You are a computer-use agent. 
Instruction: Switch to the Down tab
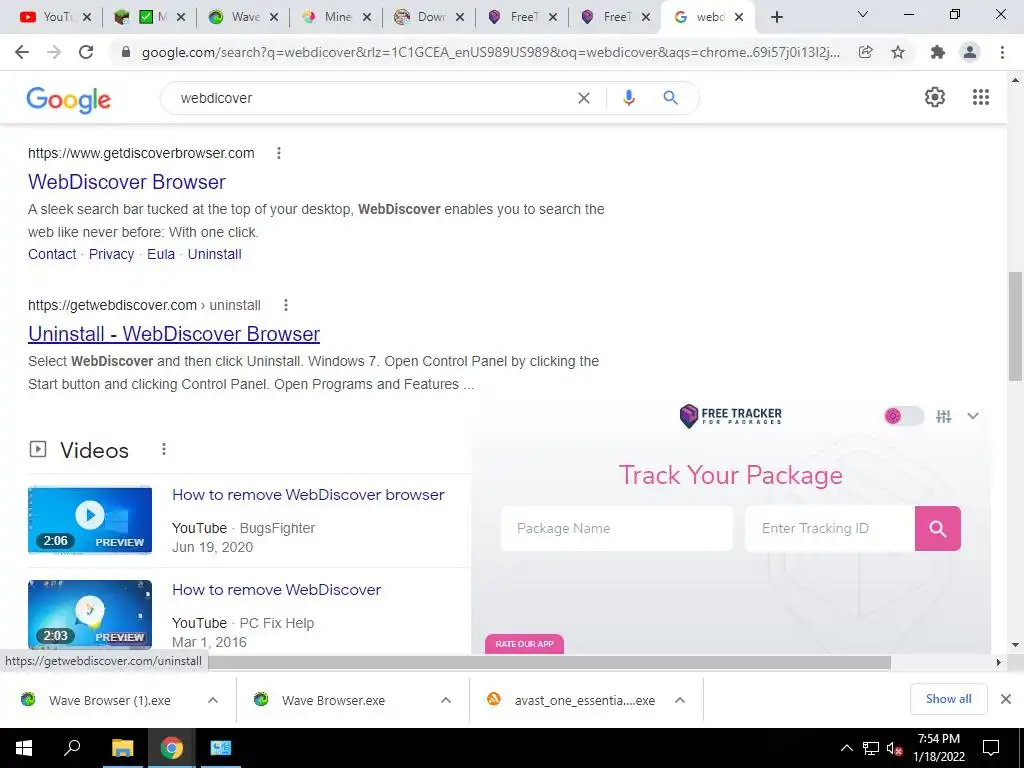(424, 17)
